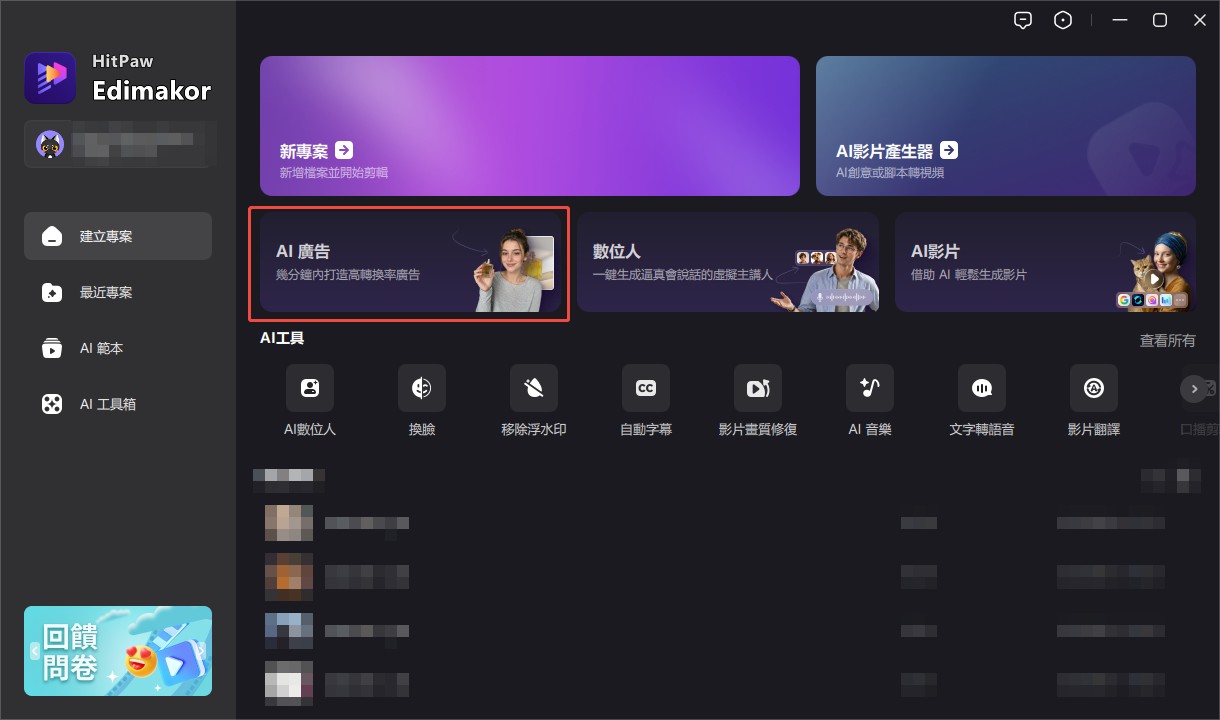Viewport: 1220px width, 720px height.
Task: Open the 換臉 face swap tool
Action: point(422,388)
